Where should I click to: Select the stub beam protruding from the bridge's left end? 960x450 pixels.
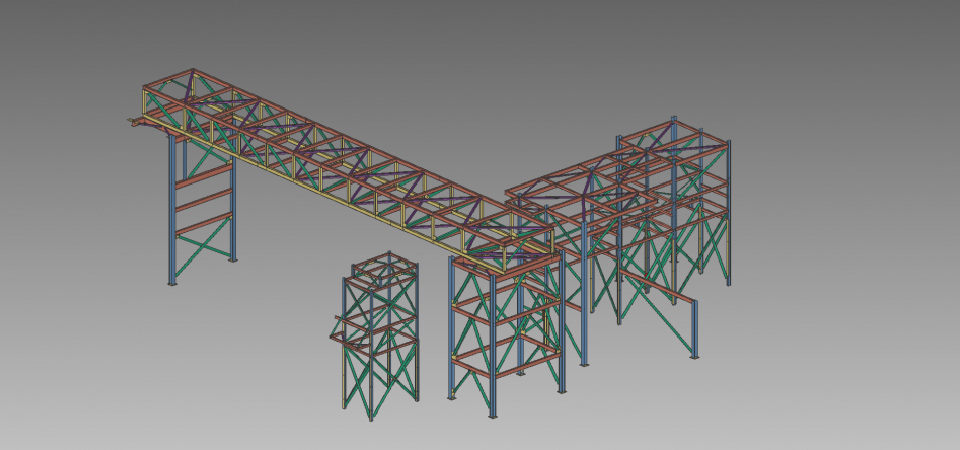click(135, 122)
